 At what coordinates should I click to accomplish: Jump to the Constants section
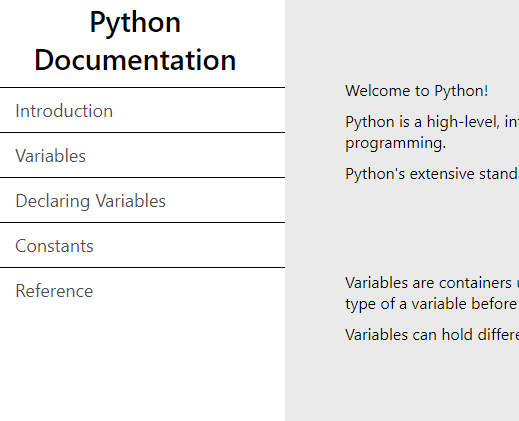(x=142, y=246)
